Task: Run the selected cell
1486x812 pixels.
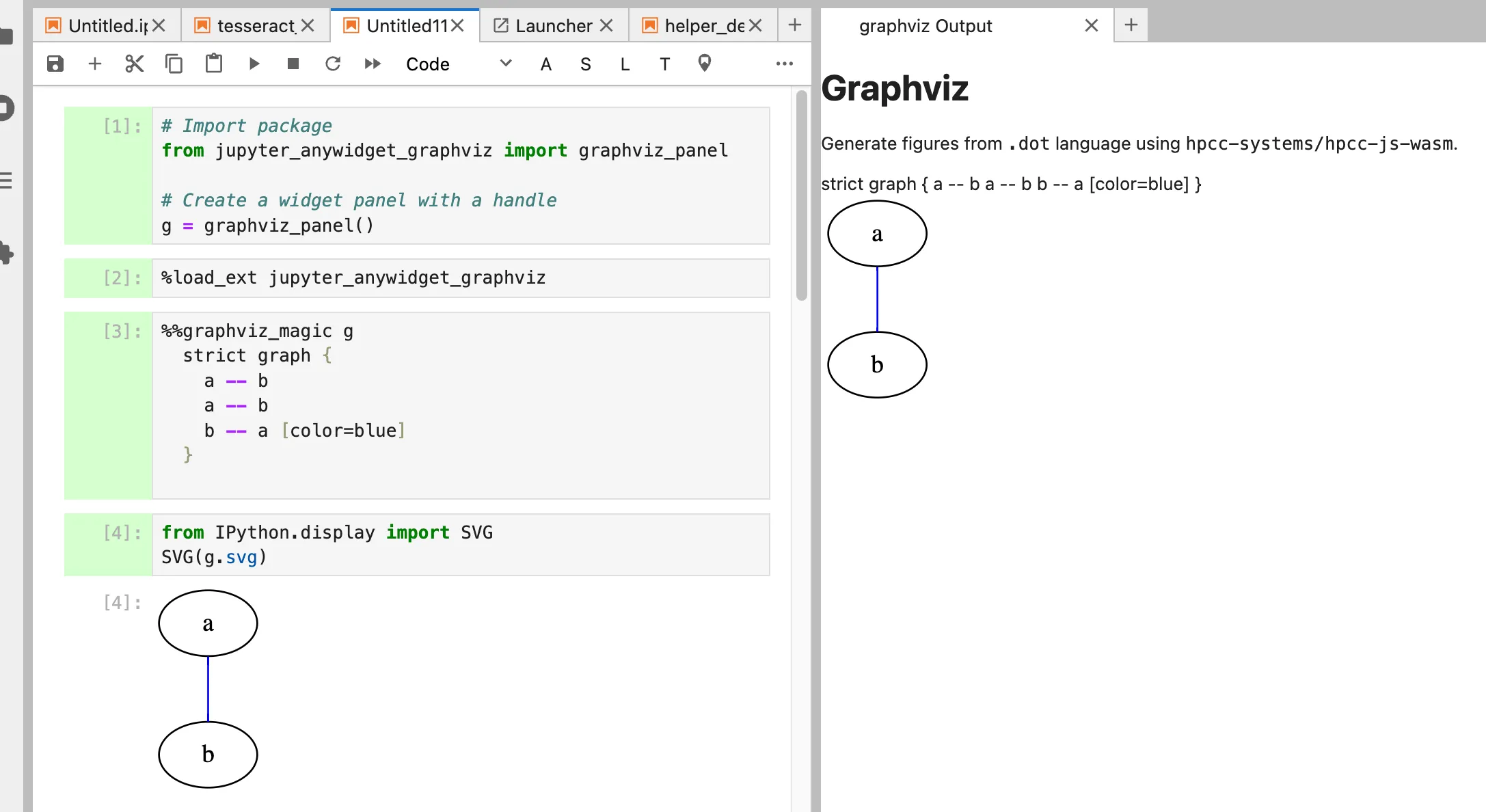Action: click(x=254, y=64)
